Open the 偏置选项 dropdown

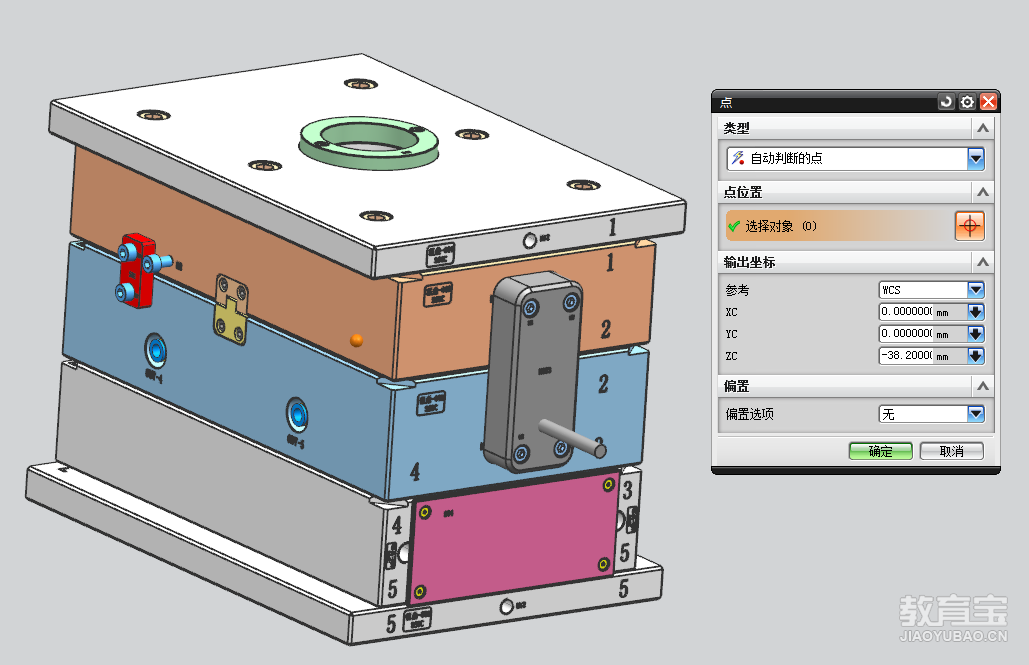[976, 414]
